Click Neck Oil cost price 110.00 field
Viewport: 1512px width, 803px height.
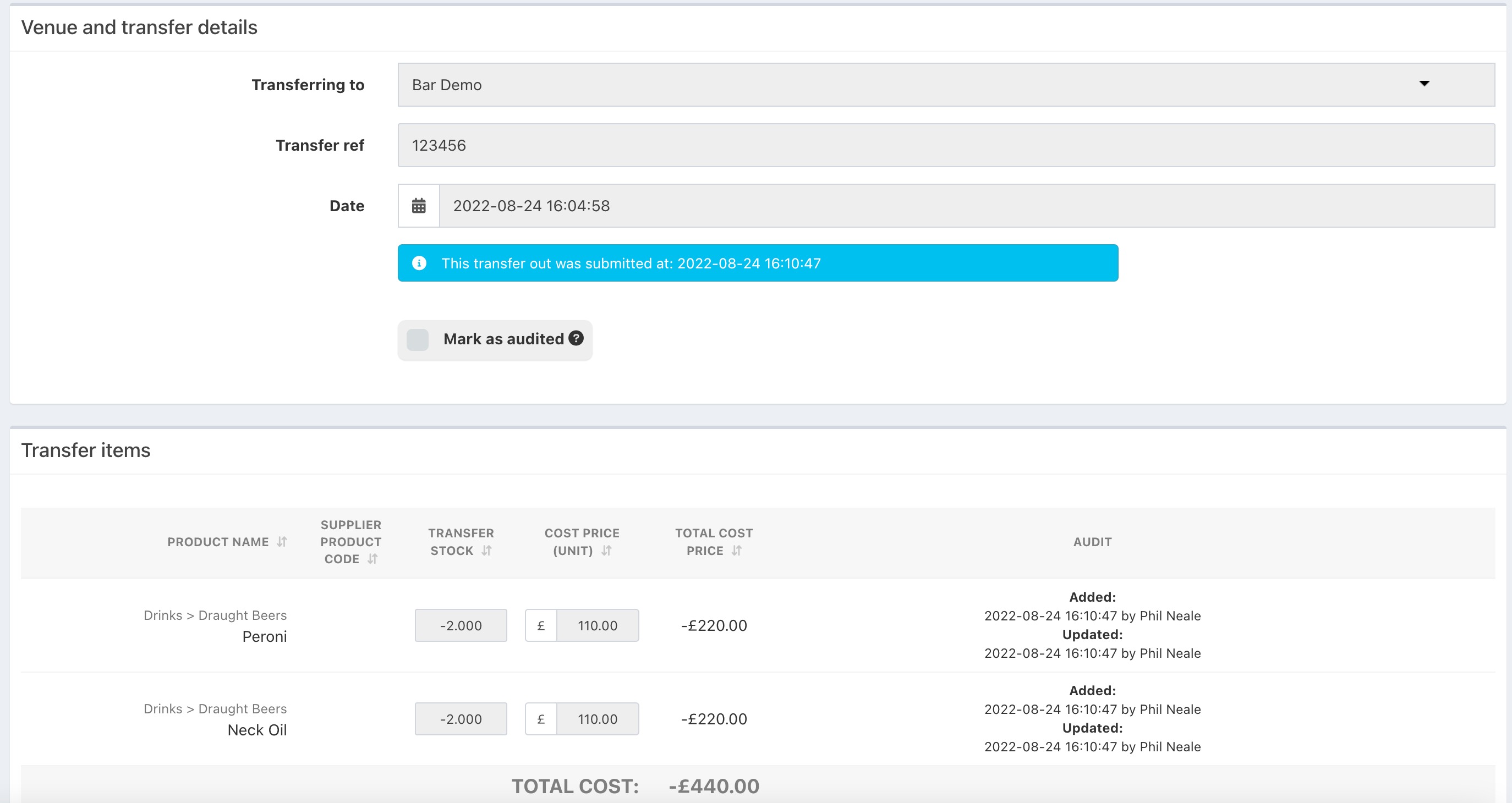(x=597, y=718)
